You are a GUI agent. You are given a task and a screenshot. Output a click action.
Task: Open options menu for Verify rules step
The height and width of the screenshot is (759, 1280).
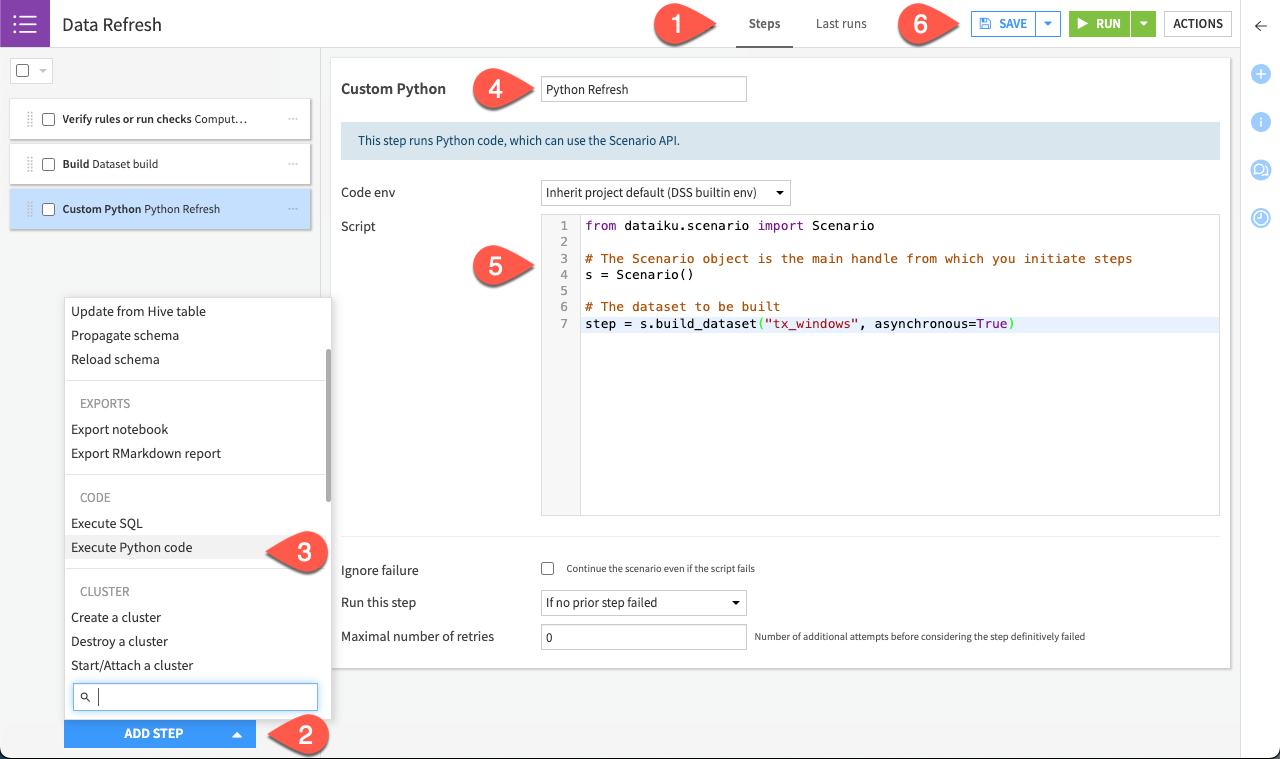pos(293,119)
